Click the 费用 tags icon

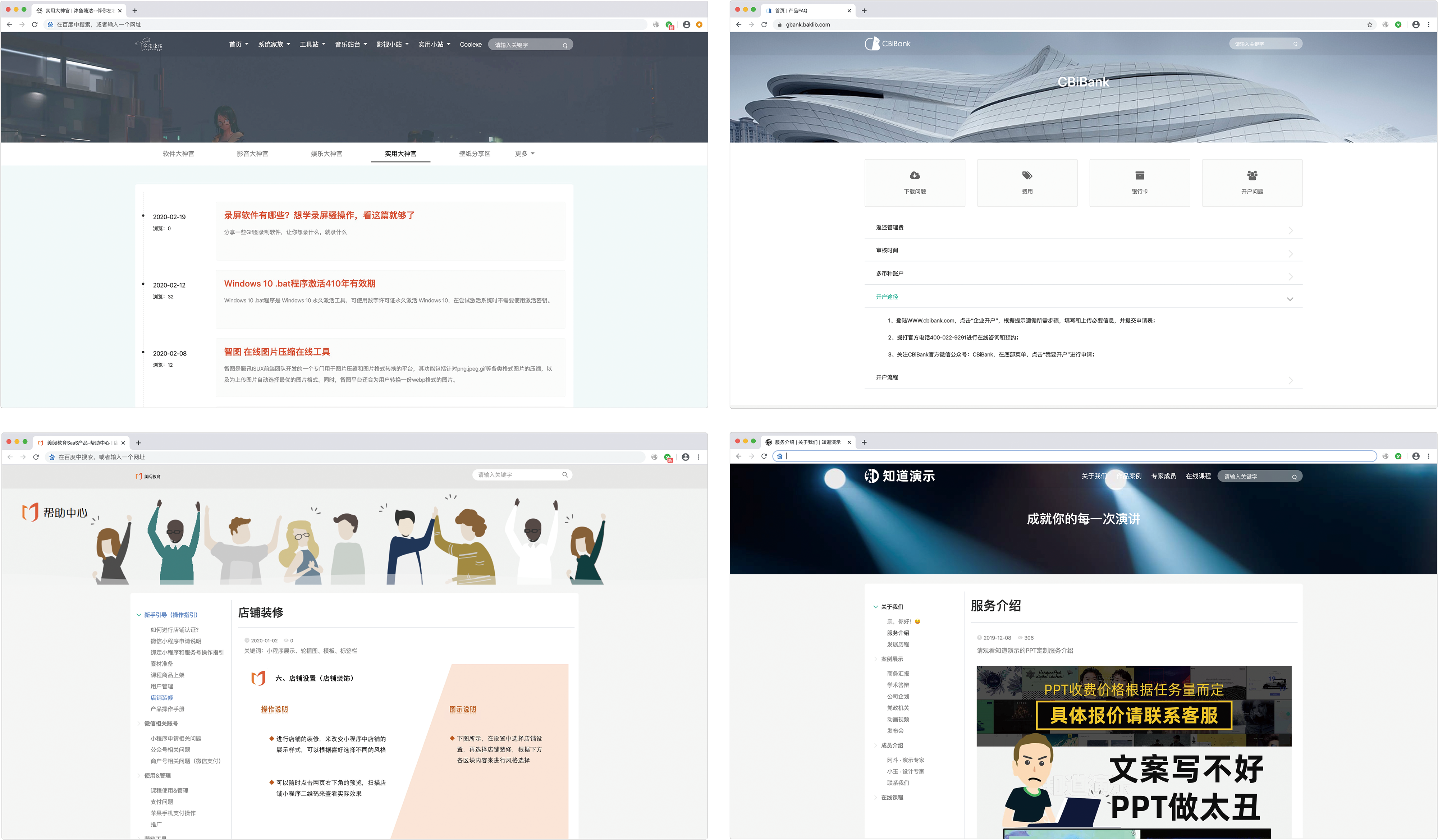[1027, 175]
